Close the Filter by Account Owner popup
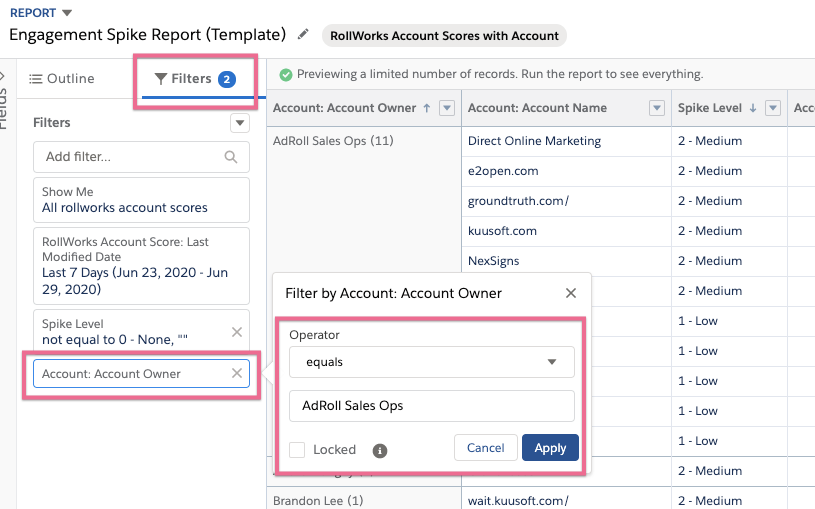This screenshot has width=815, height=509. click(x=571, y=293)
